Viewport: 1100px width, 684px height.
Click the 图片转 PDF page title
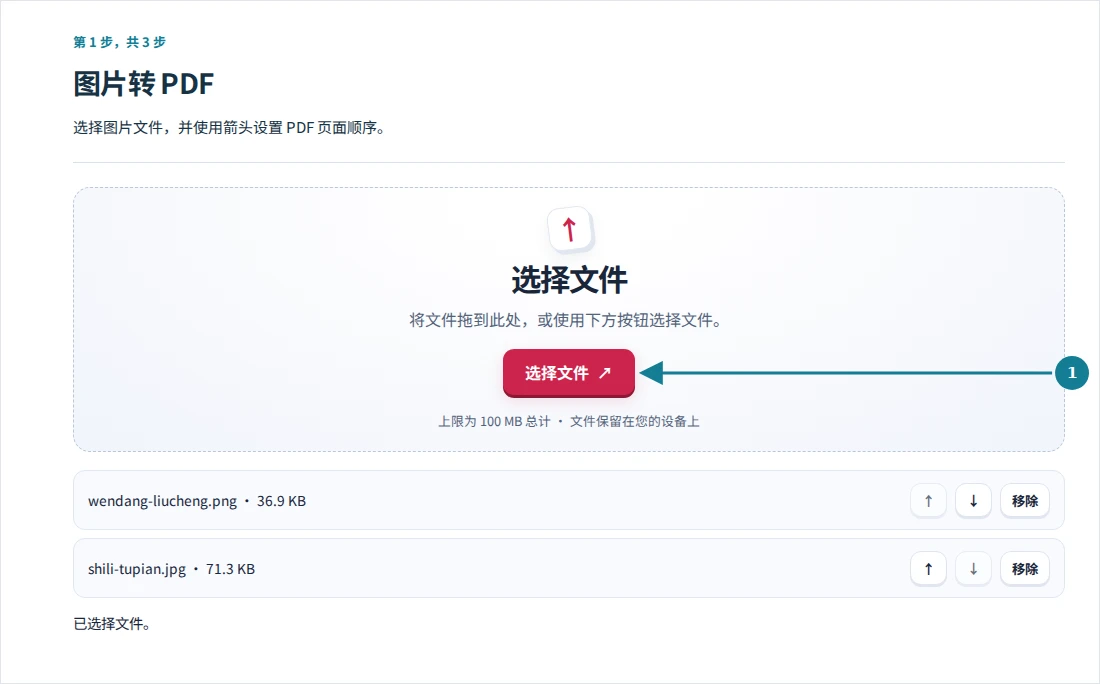pos(143,83)
